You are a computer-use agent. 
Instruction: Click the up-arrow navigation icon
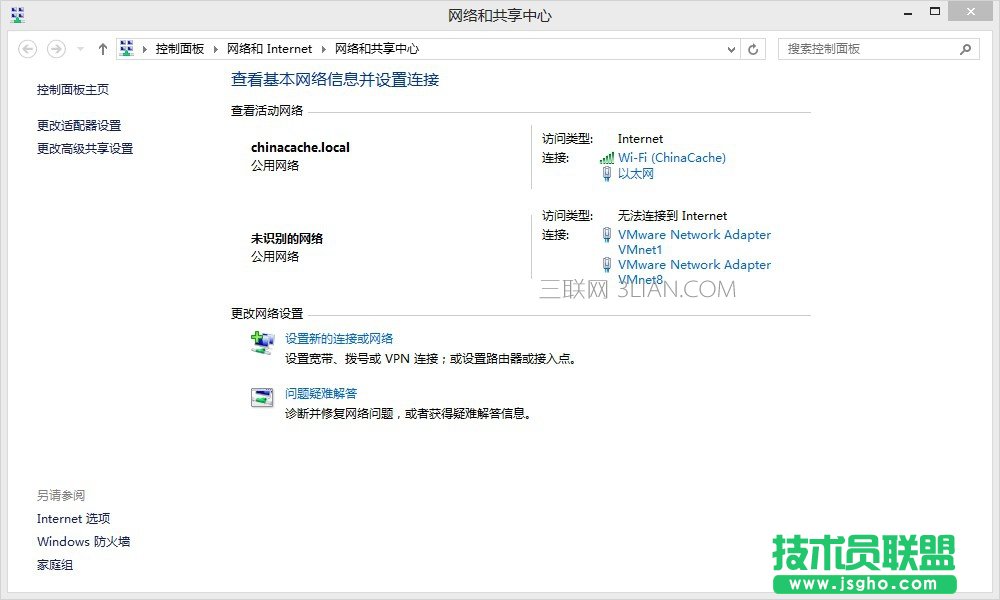102,47
